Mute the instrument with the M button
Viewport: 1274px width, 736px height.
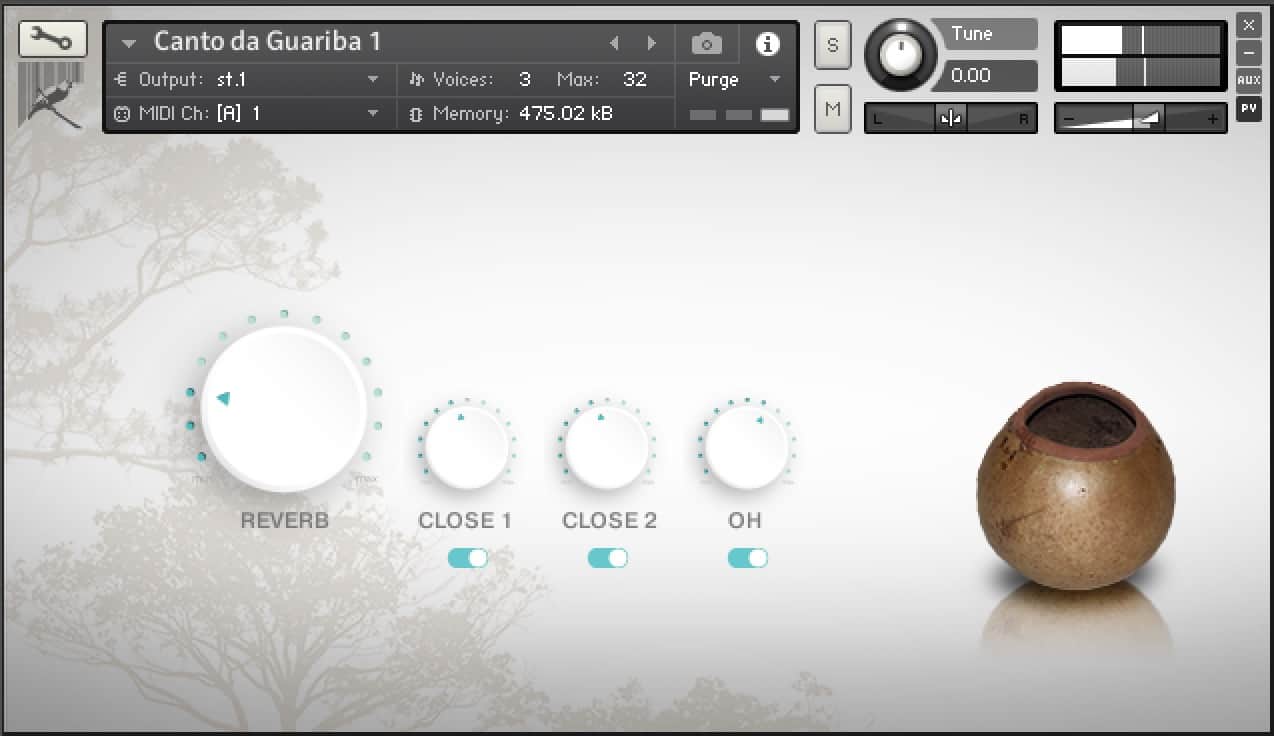coord(832,107)
